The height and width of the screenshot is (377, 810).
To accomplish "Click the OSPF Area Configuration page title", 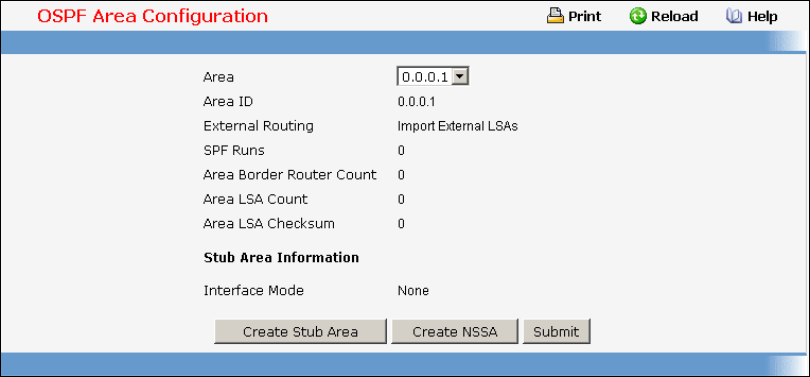I will 152,17.
